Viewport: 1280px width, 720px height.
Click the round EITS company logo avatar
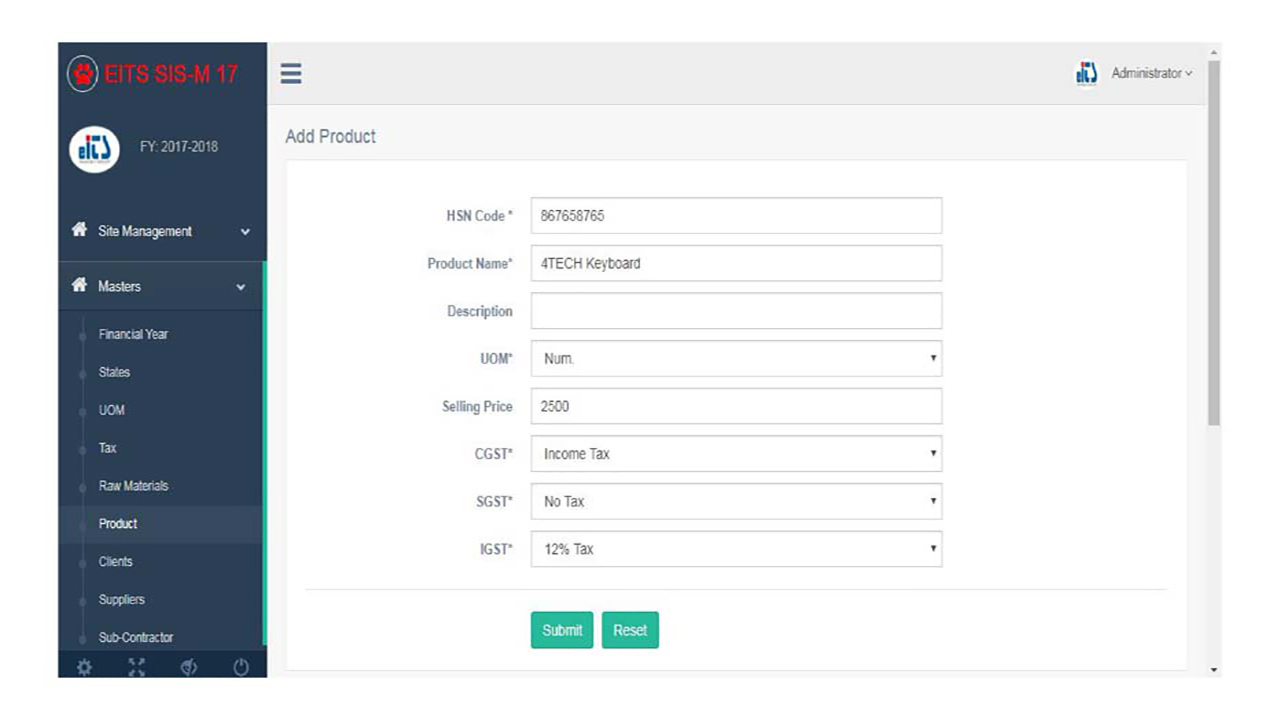(x=94, y=149)
